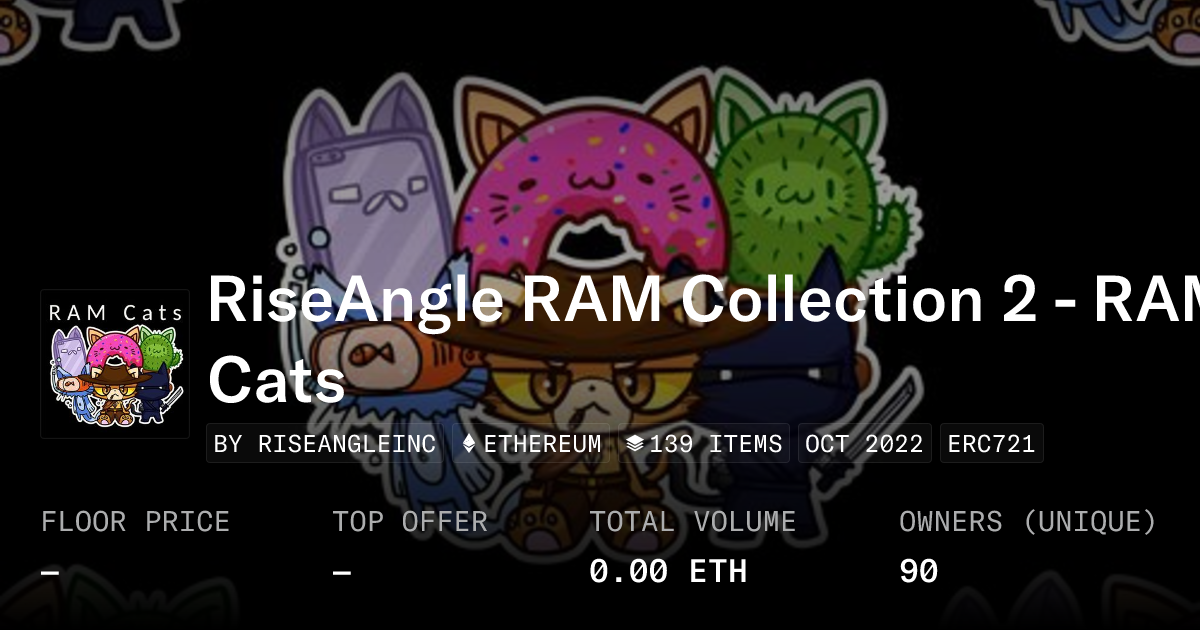The height and width of the screenshot is (630, 1200).
Task: Click the OWNERS (UNIQUE) label
Action: (x=1028, y=522)
